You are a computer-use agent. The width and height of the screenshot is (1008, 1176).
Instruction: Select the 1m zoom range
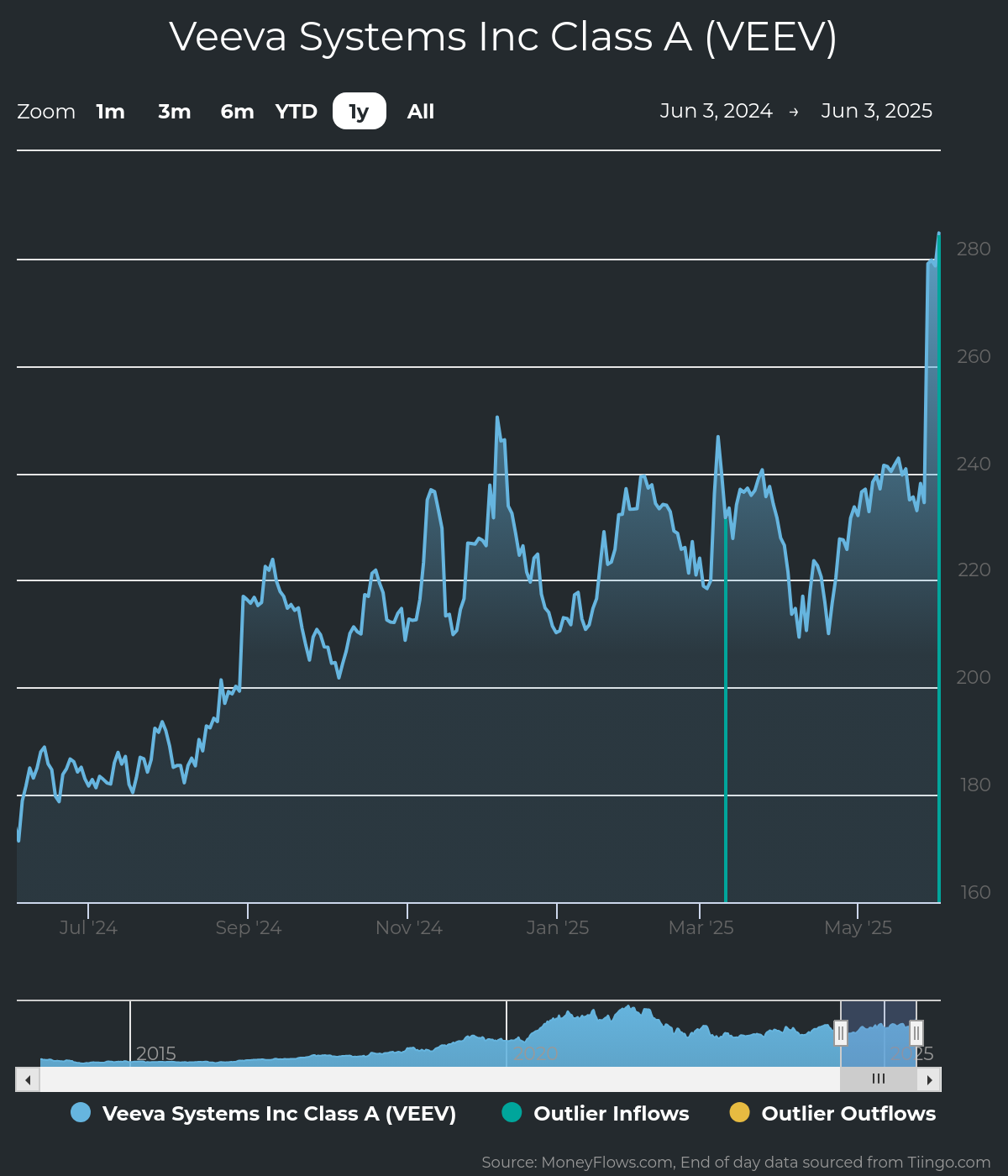click(x=110, y=112)
